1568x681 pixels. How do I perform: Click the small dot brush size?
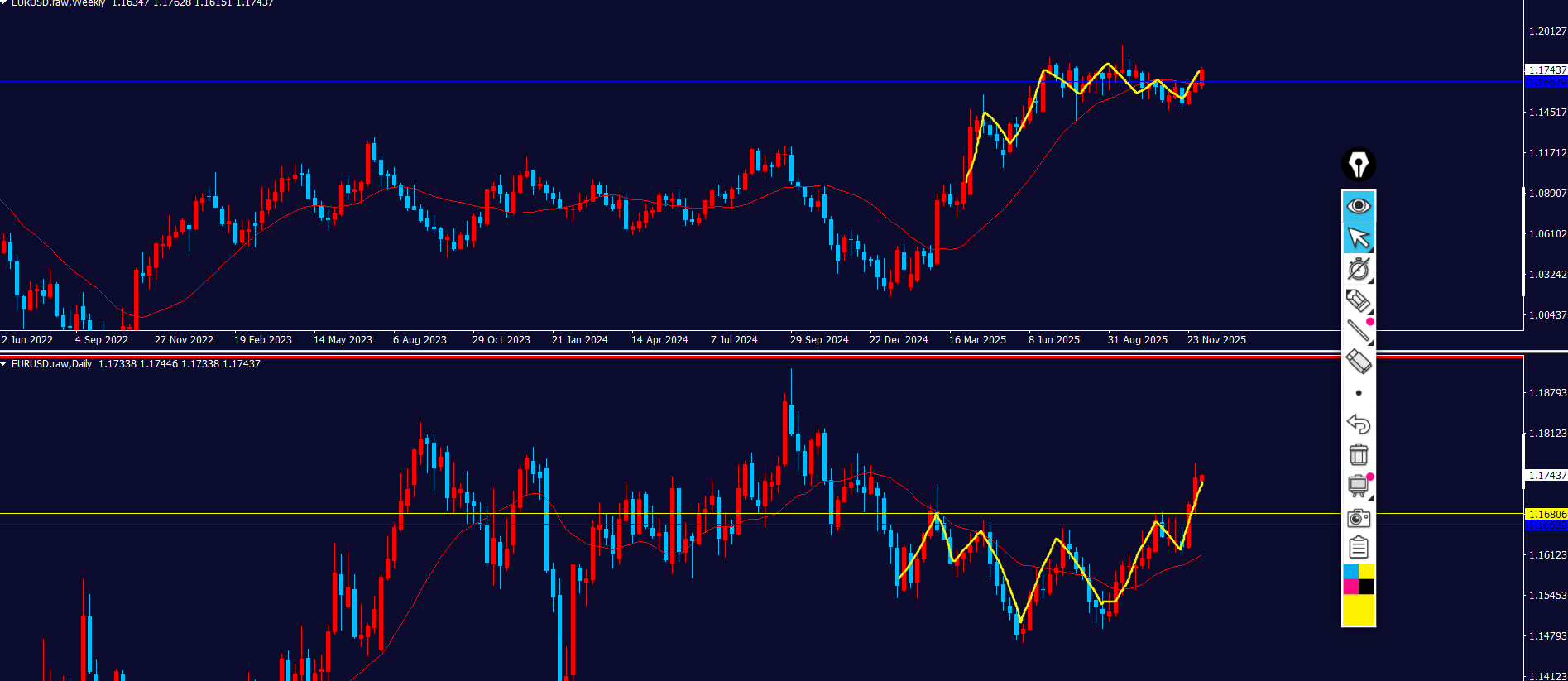pyautogui.click(x=1358, y=393)
